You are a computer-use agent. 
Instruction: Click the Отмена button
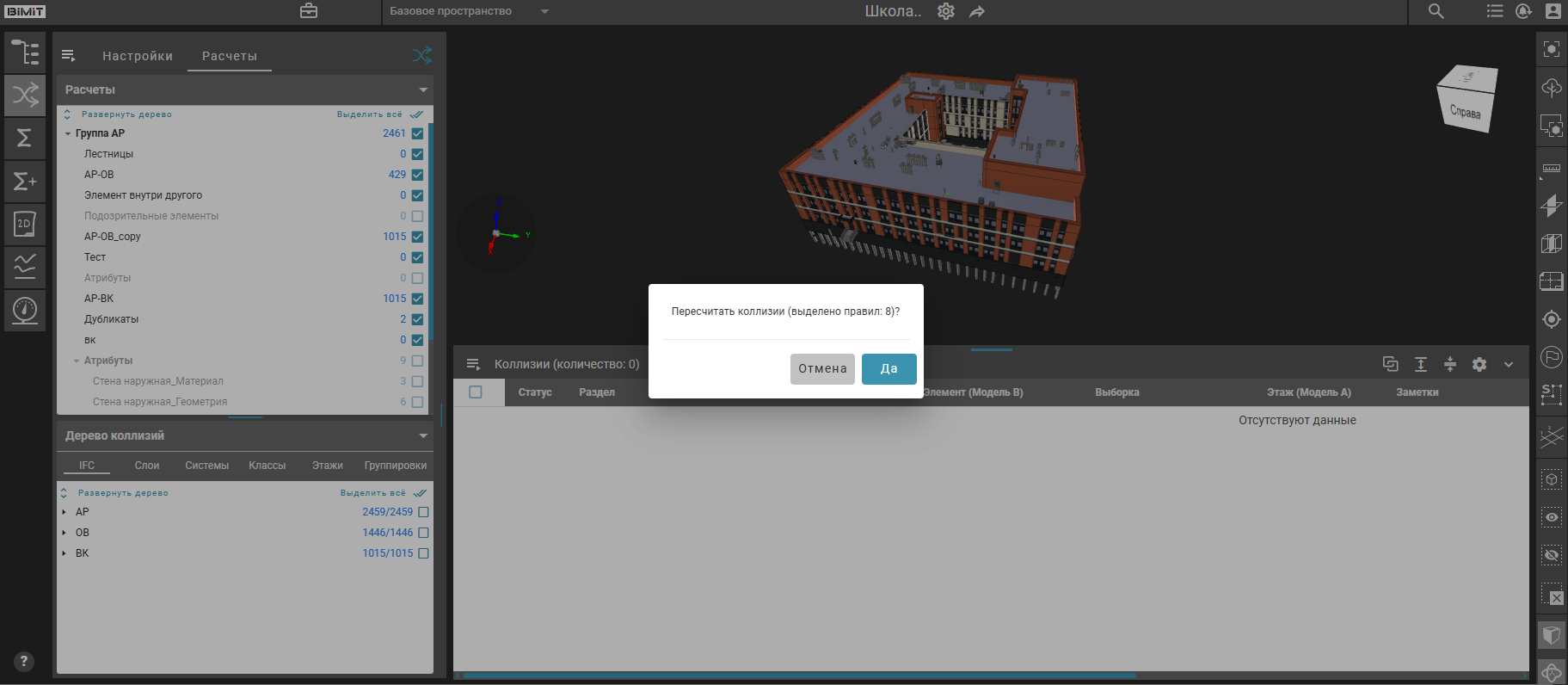[822, 369]
